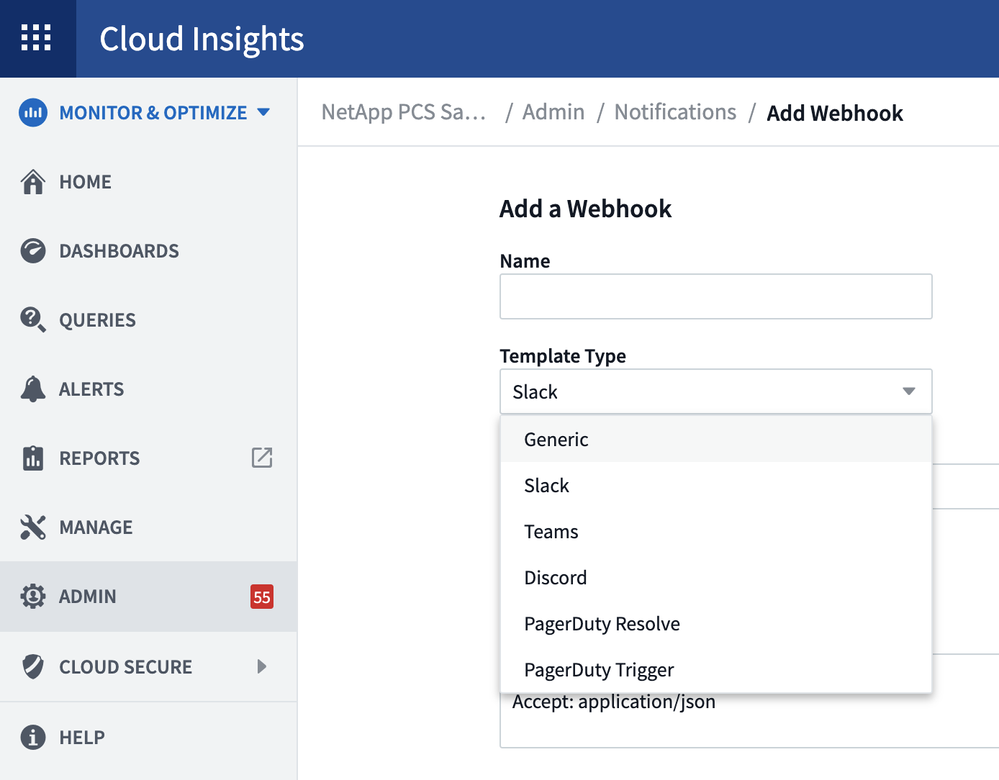The width and height of the screenshot is (999, 780).
Task: Expand the Cloud Secure submenu arrow
Action: pyautogui.click(x=262, y=666)
